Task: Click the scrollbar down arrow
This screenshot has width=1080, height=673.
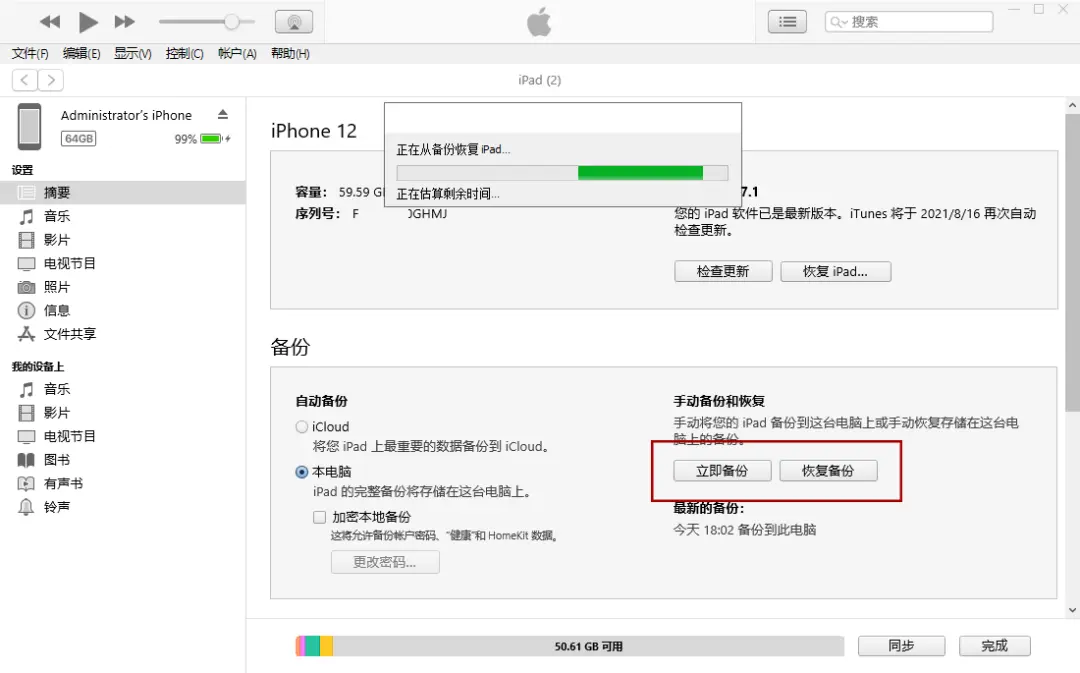Action: tap(1072, 610)
